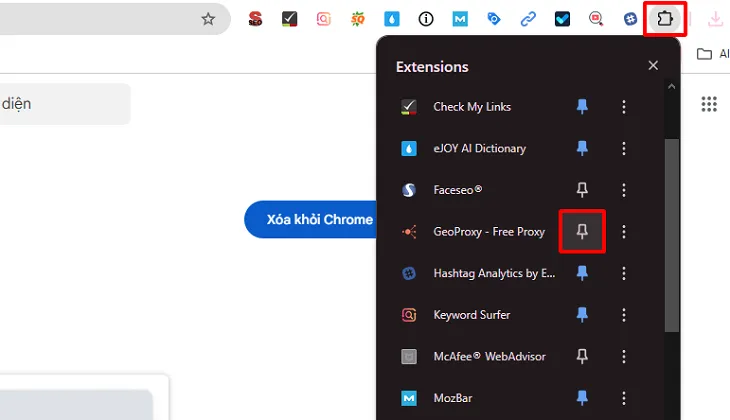
Task: Launch Check My Links from the toolbar
Action: click(289, 19)
